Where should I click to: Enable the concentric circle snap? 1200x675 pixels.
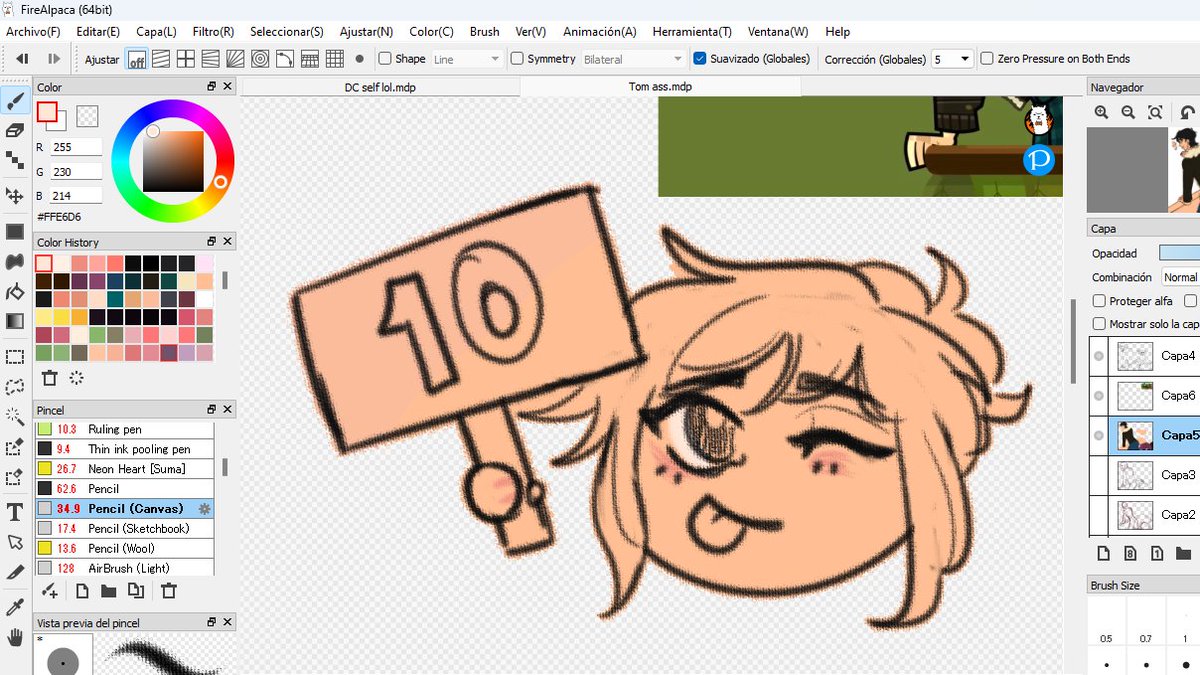(260, 59)
